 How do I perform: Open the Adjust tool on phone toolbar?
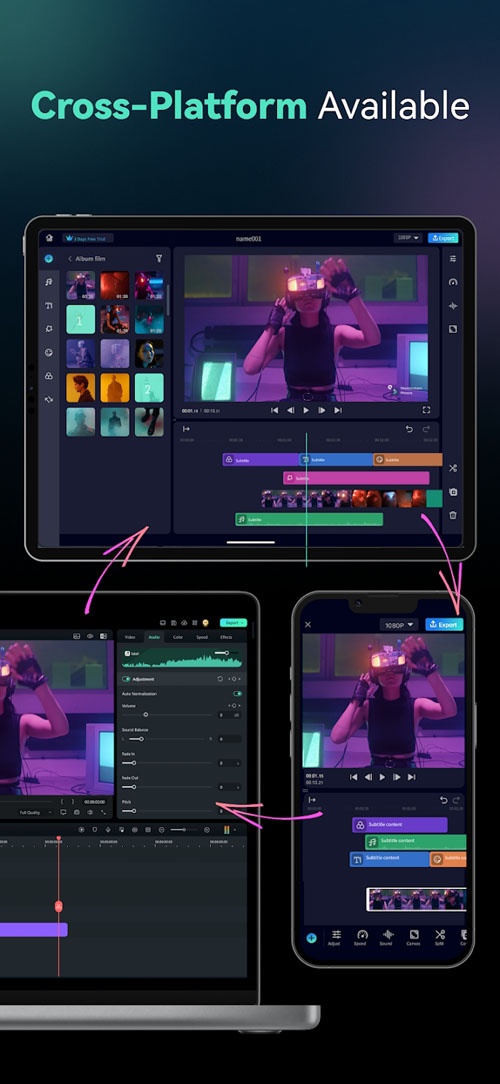335,937
